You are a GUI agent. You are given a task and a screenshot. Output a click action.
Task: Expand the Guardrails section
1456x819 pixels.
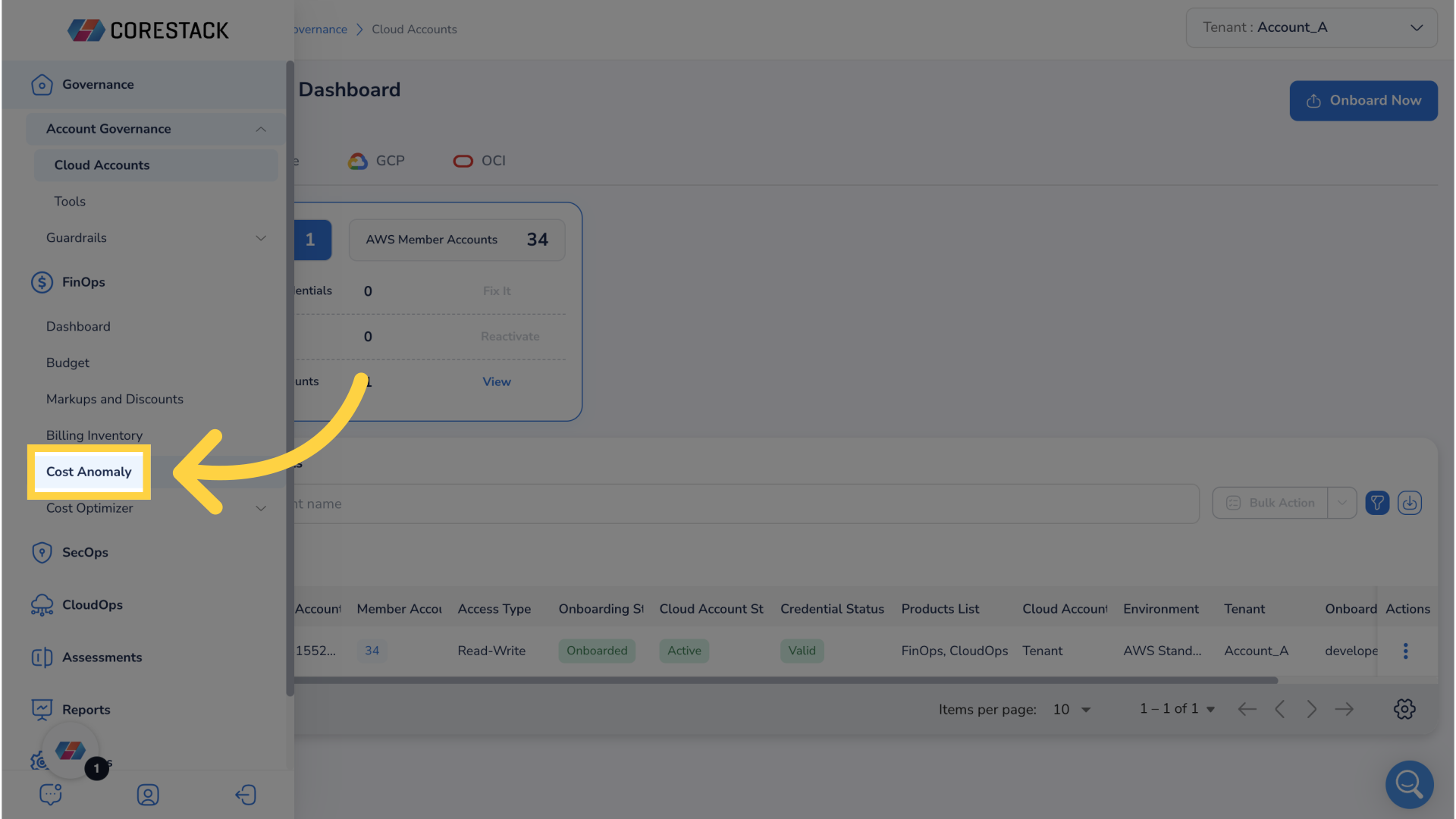[x=261, y=238]
